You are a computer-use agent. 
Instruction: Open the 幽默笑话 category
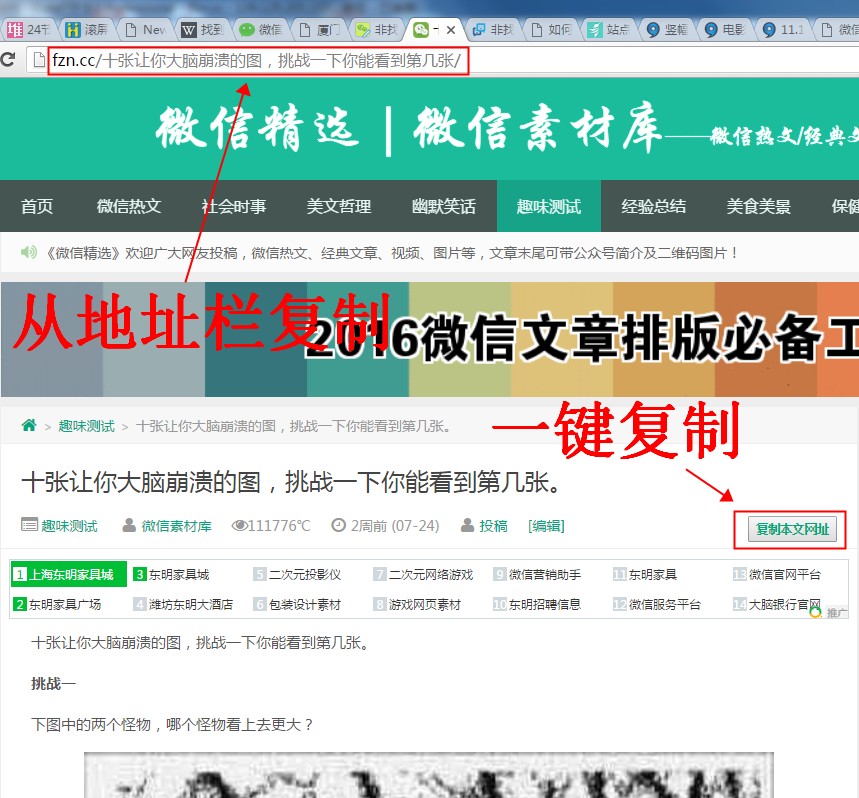(444, 206)
